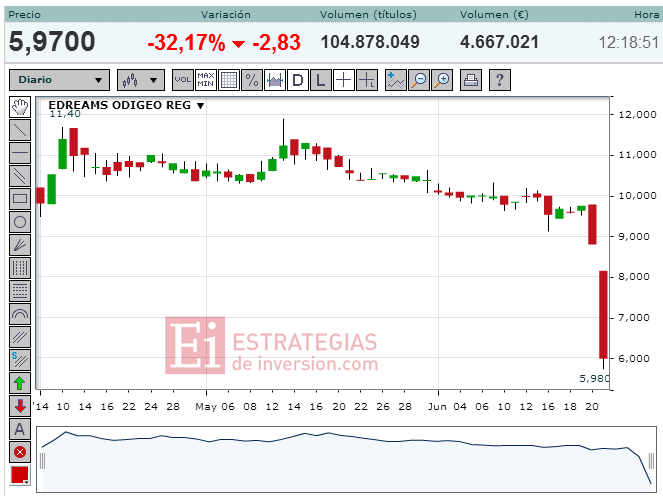This screenshot has width=663, height=496.
Task: Select the trend line drawing tool
Action: 20,130
